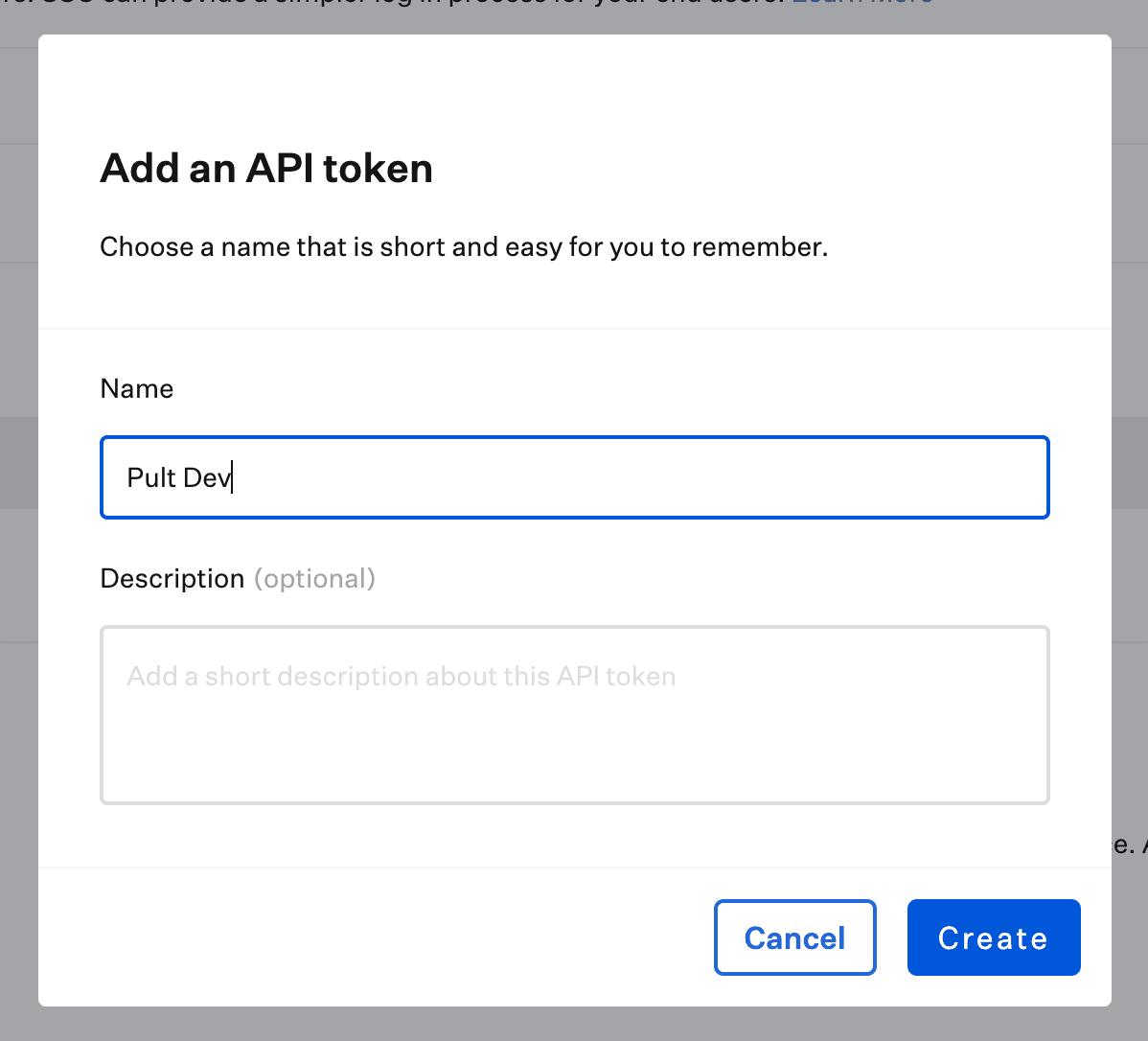Open the Learn More link behind the dialog
Viewport: 1148px width, 1041px height.
point(861,4)
